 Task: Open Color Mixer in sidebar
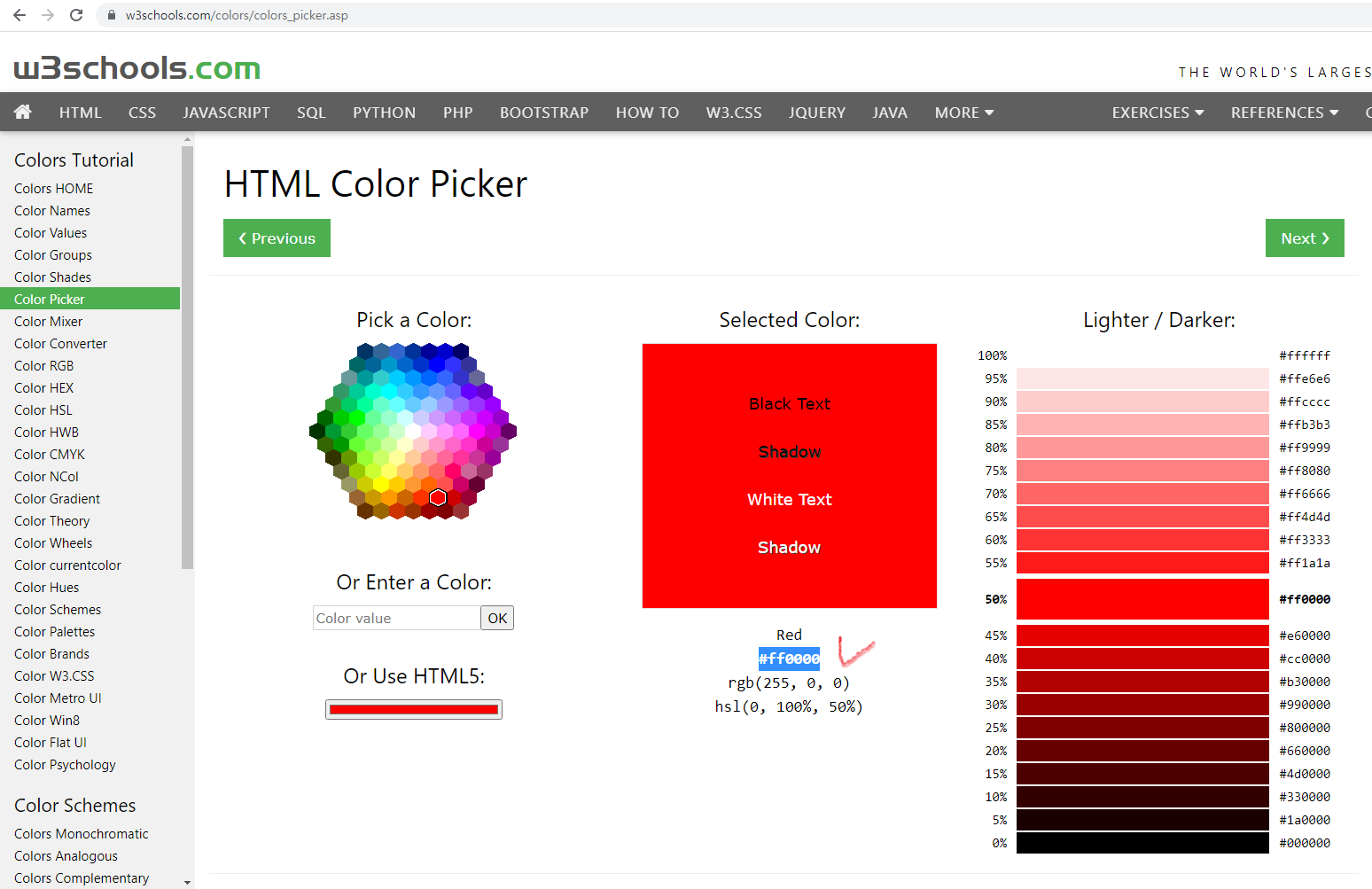point(49,322)
